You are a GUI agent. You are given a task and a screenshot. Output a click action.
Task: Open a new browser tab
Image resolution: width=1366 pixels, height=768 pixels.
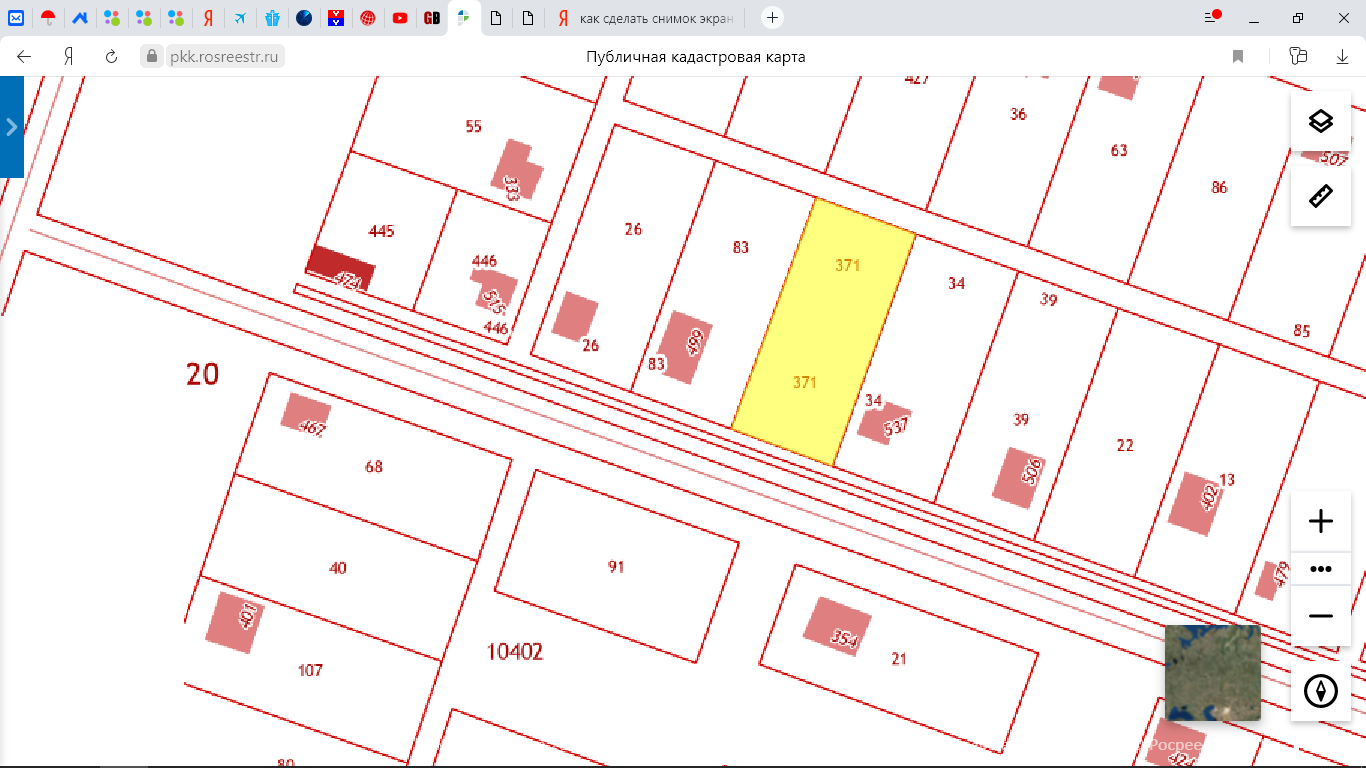[772, 18]
